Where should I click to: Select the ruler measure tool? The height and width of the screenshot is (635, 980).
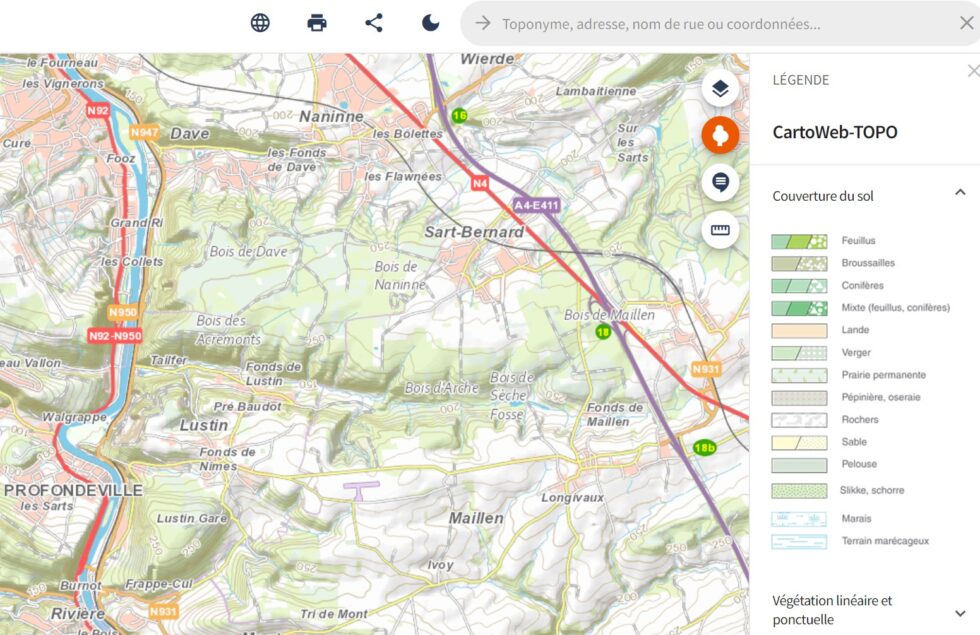tap(720, 230)
